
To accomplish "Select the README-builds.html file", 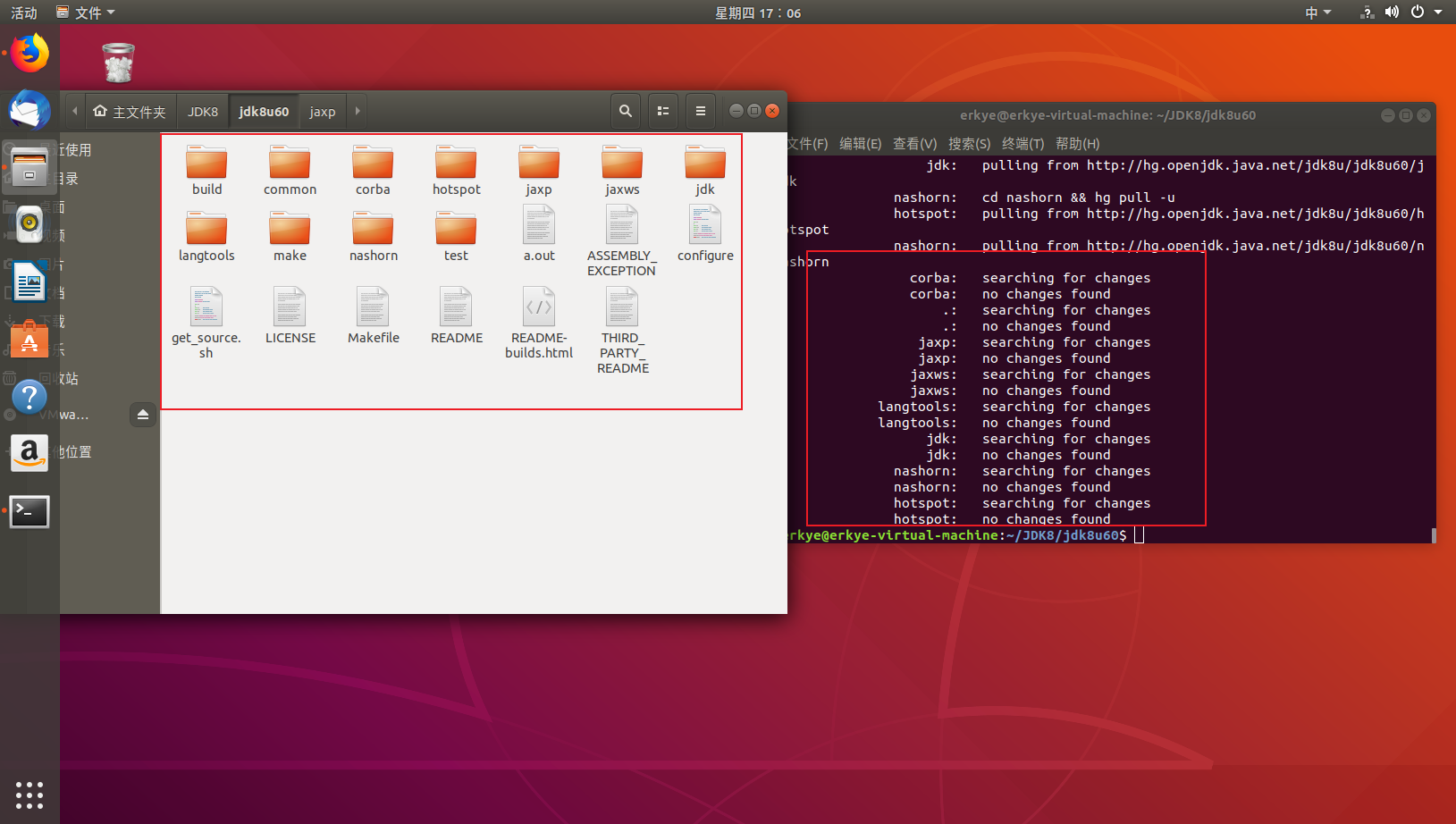I will point(539,324).
